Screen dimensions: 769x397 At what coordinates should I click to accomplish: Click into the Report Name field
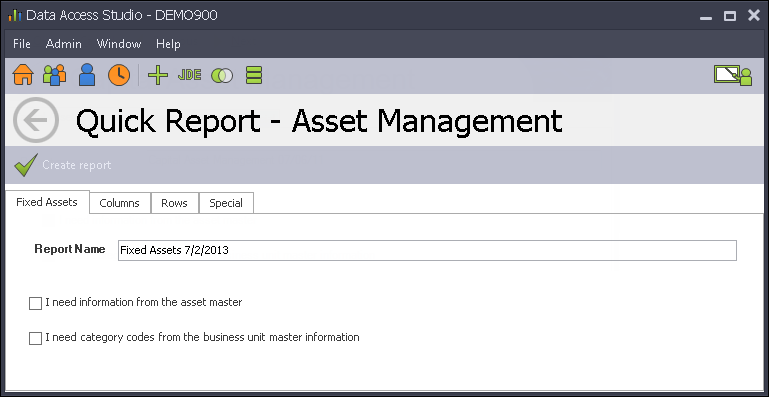click(427, 250)
